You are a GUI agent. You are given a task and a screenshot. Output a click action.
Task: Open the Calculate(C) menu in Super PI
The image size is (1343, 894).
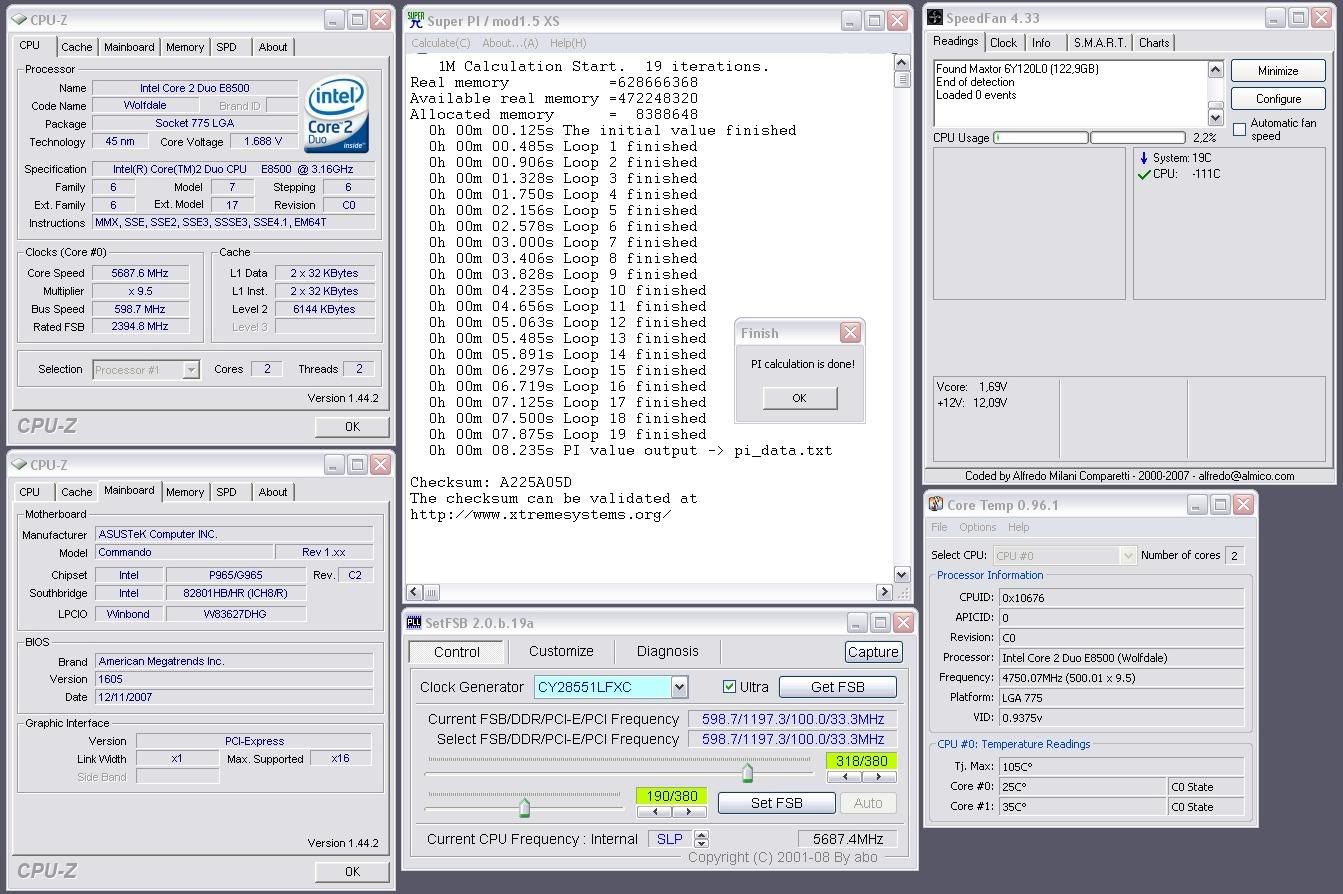(441, 43)
